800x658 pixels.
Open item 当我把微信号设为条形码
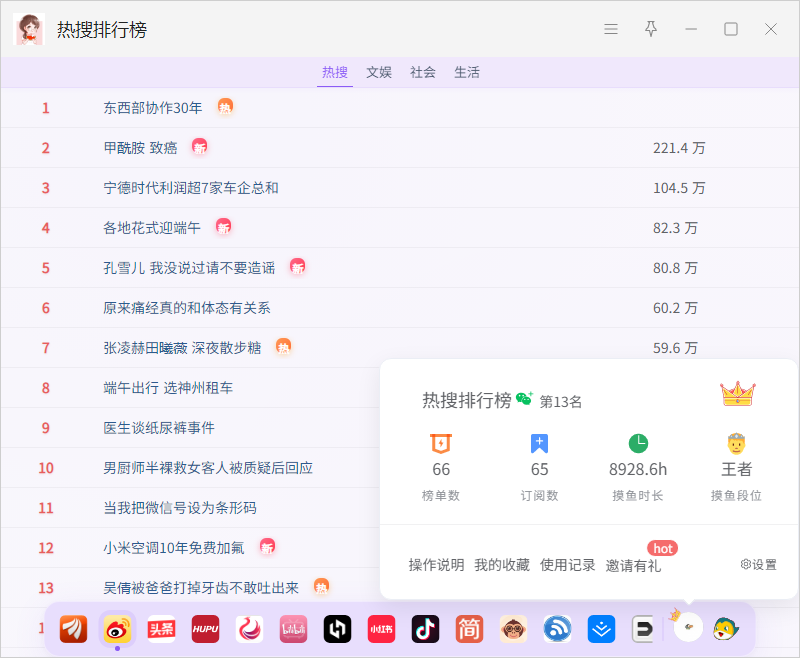[180, 508]
